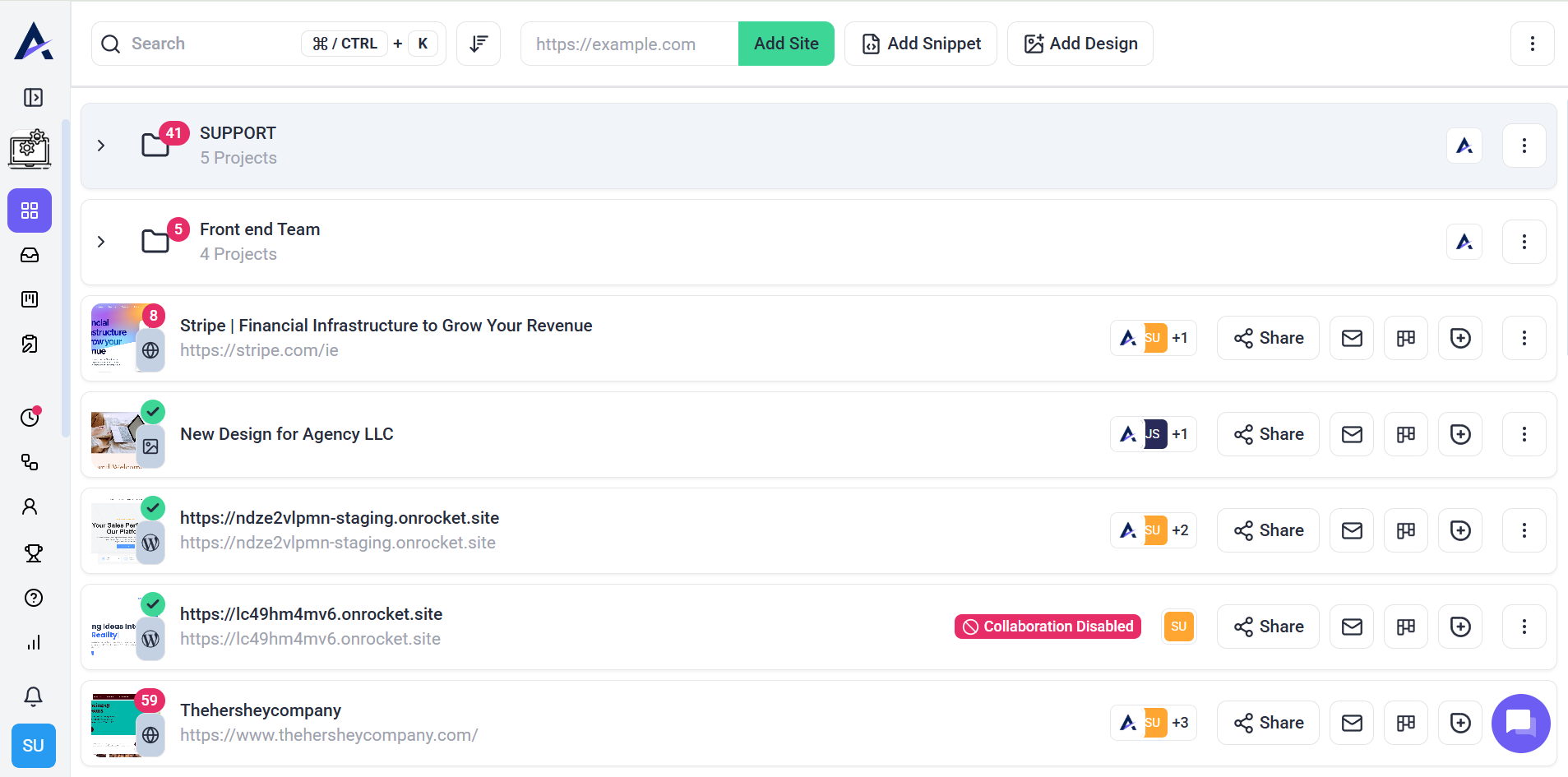Click the Add Snippet button
Screen dimensions: 1568x777
pyautogui.click(x=921, y=44)
